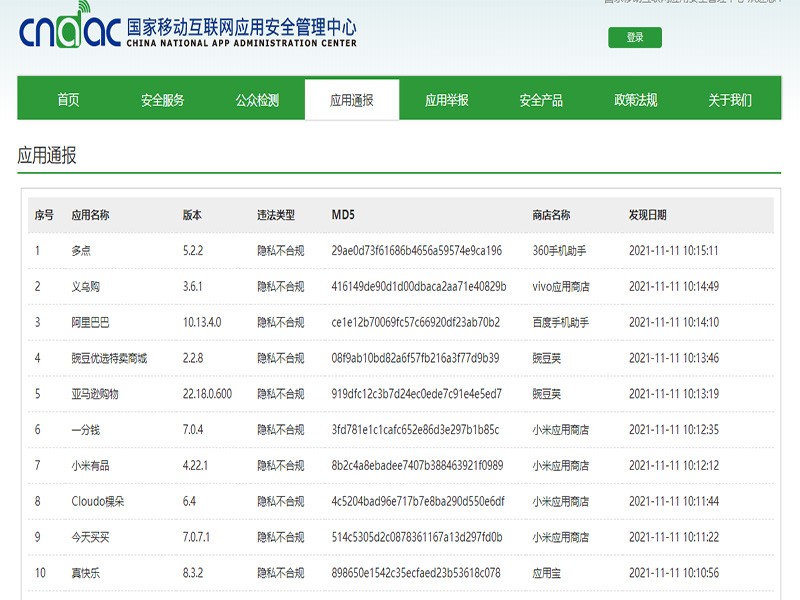Select the 应用通报 active tab
Screen dimensions: 800x600
[x=352, y=100]
